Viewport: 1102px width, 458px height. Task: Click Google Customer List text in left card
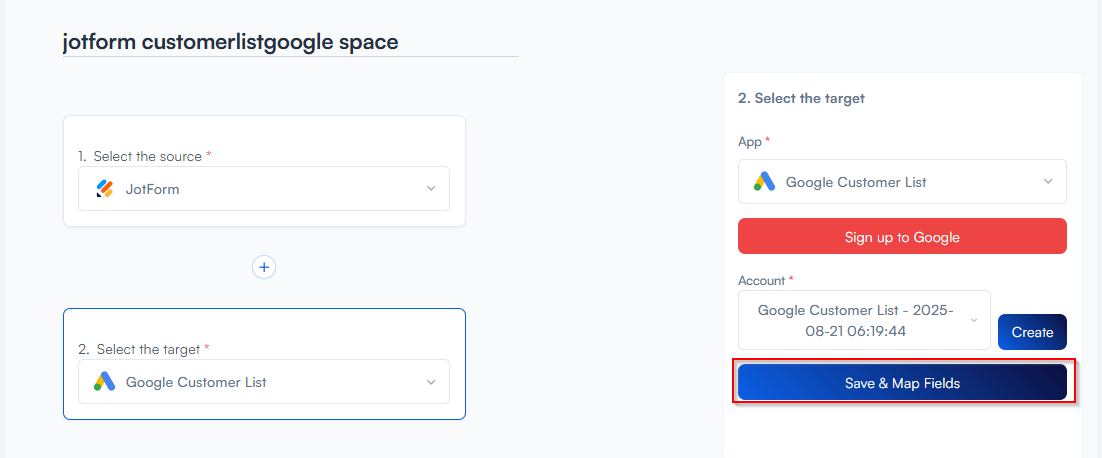(196, 382)
